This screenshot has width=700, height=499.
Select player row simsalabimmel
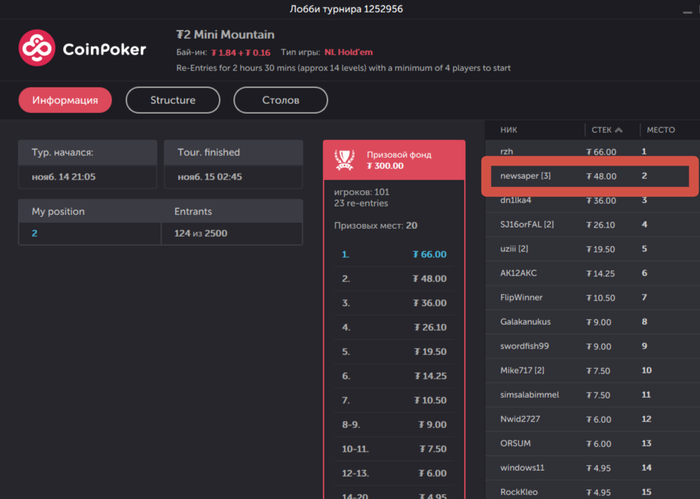tap(592, 395)
